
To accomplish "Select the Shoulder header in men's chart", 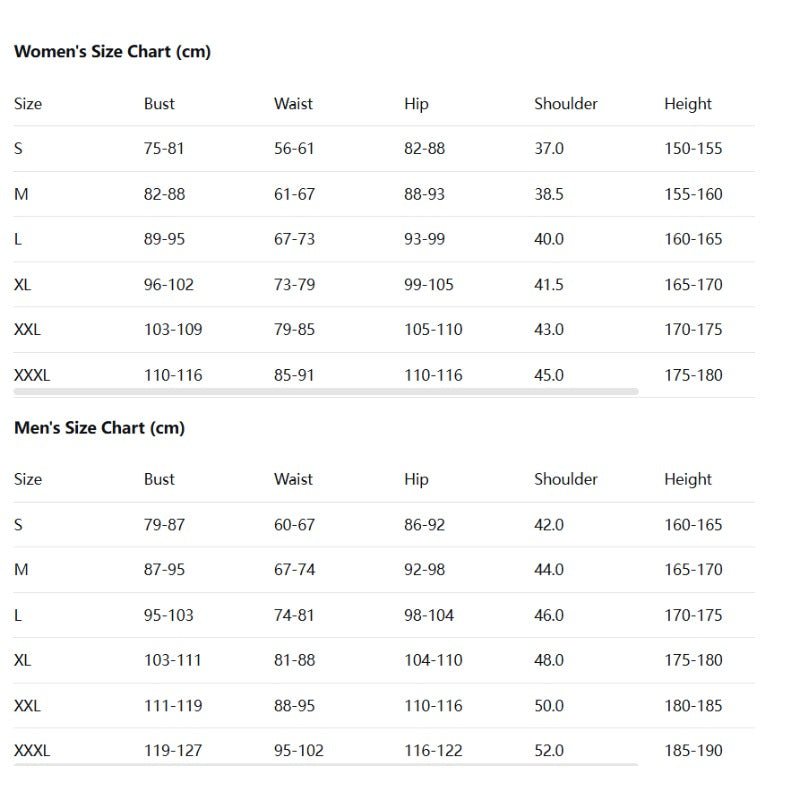I will coord(566,479).
